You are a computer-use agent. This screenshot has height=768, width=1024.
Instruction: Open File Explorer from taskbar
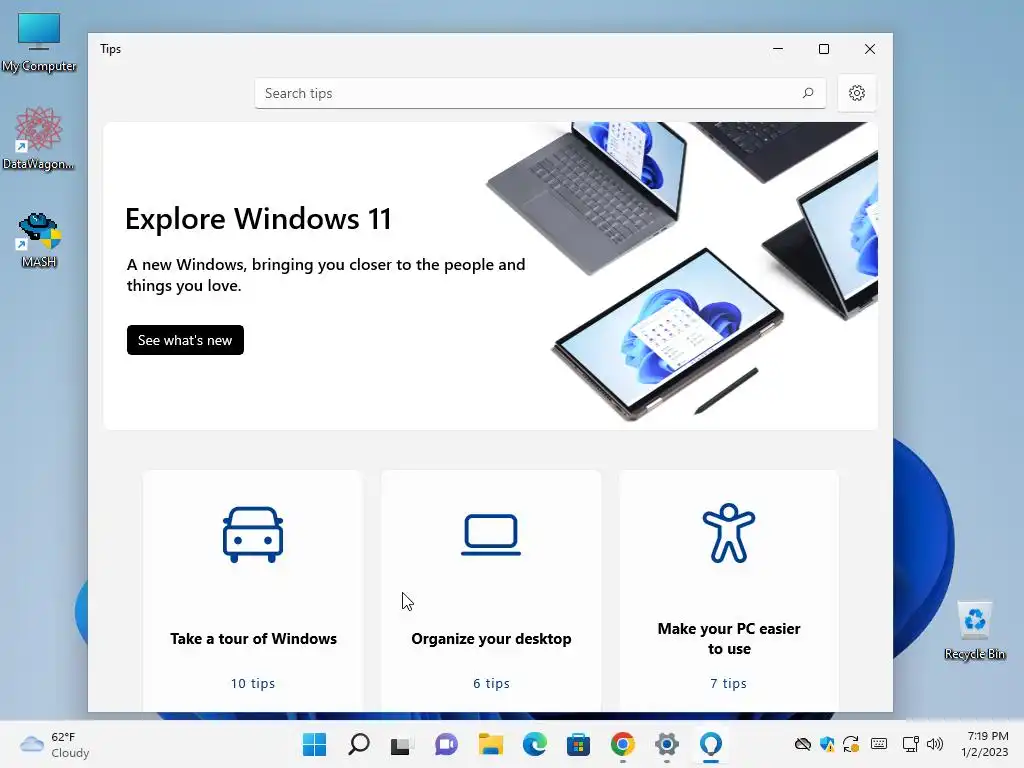(x=490, y=744)
